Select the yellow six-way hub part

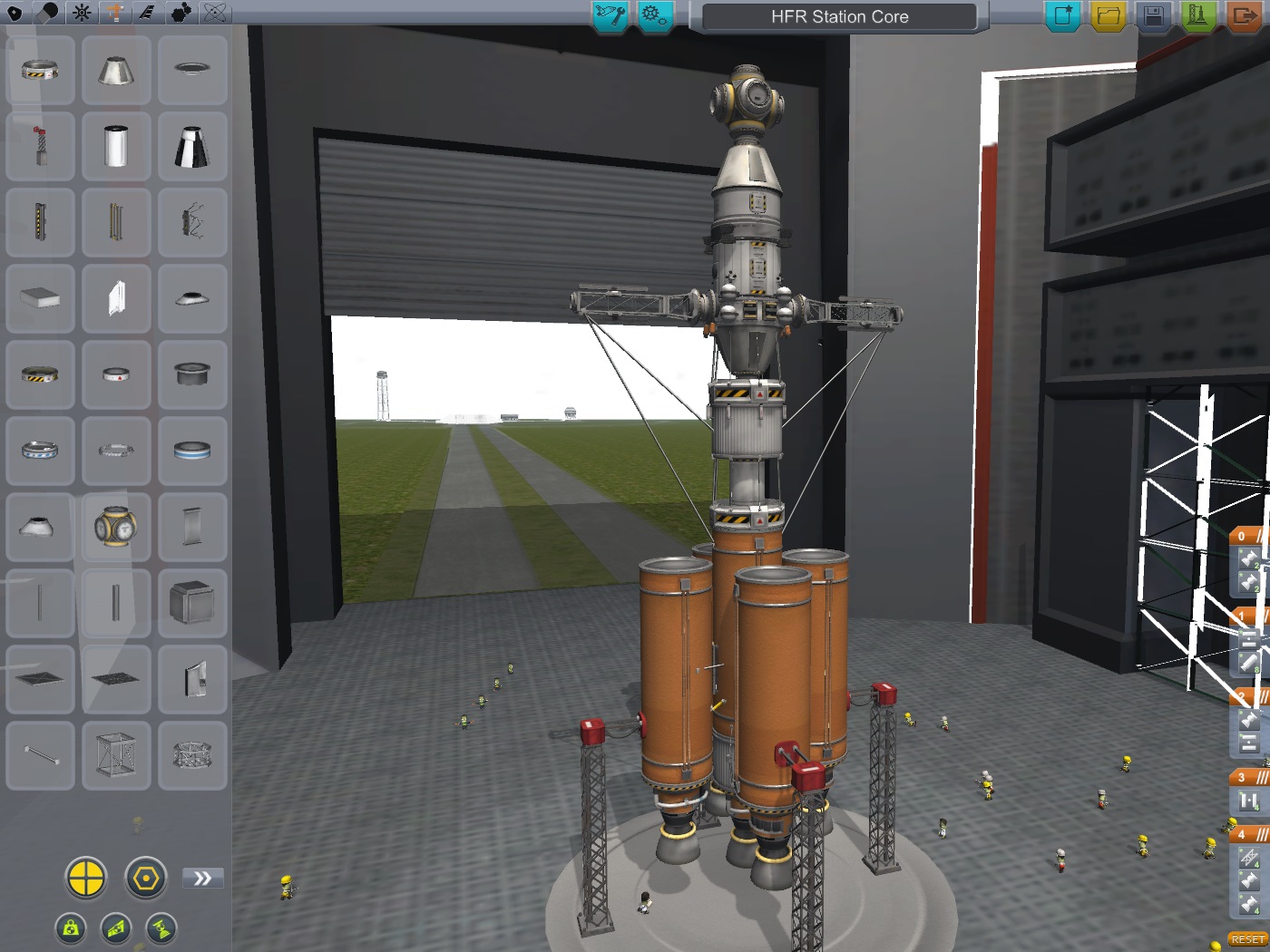coord(116,527)
